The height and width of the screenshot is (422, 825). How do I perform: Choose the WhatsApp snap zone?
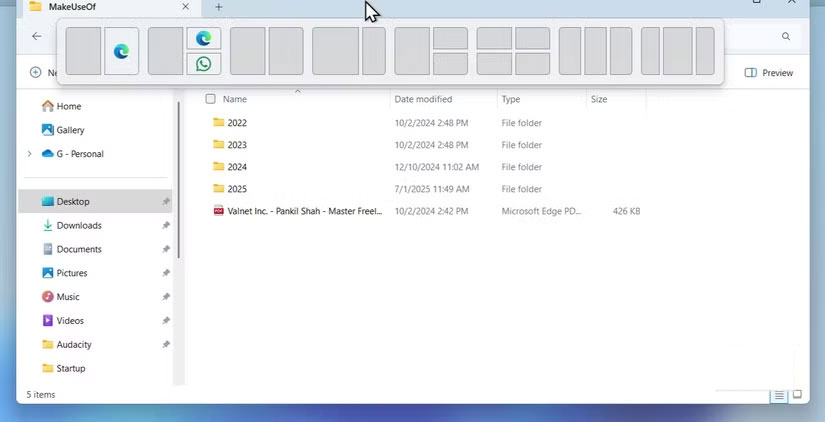[204, 64]
